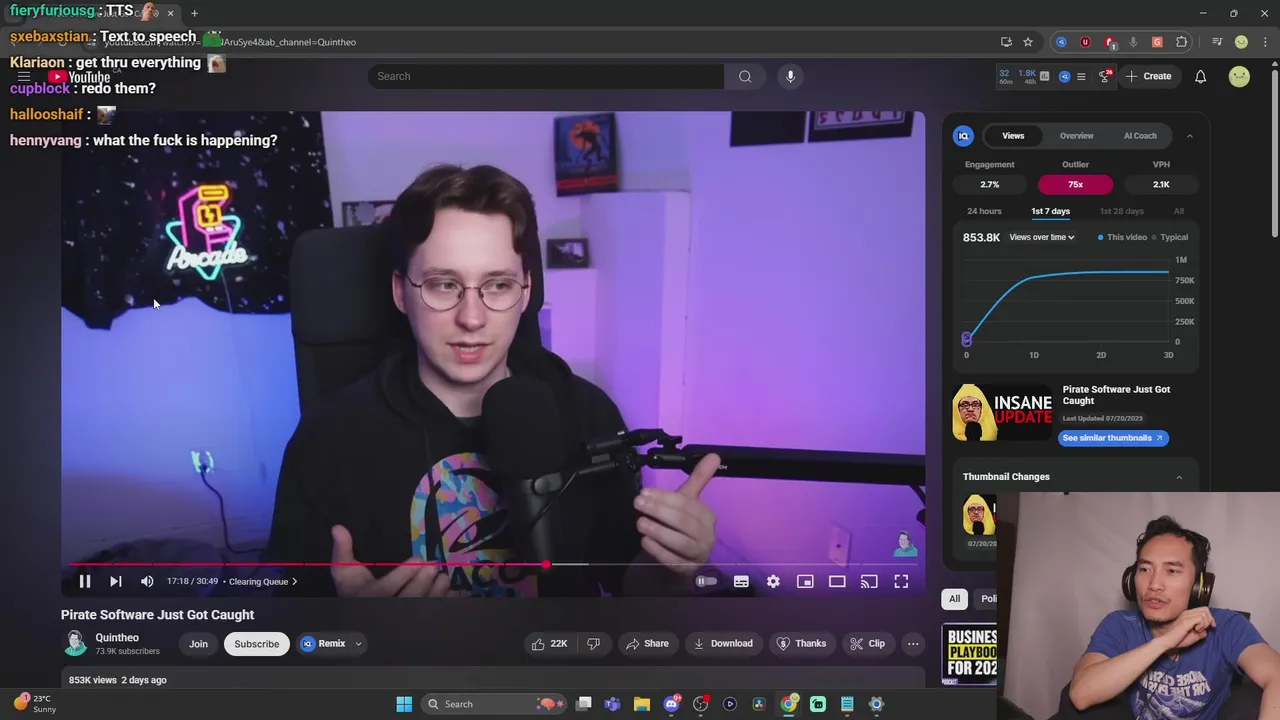1280x720 pixels.
Task: Open the Quintheo channel name link
Action: pos(117,638)
